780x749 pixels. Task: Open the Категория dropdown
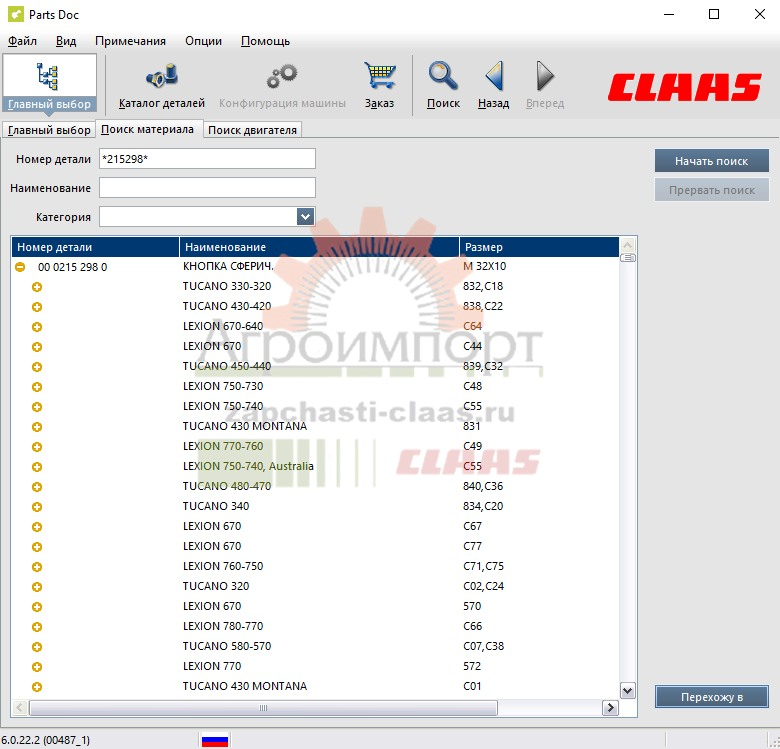[x=305, y=217]
